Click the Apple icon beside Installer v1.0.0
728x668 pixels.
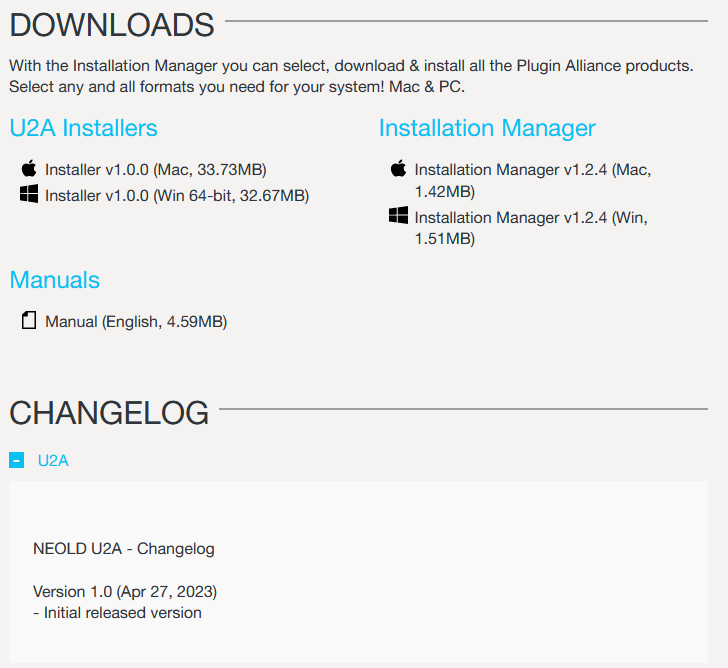(x=29, y=169)
